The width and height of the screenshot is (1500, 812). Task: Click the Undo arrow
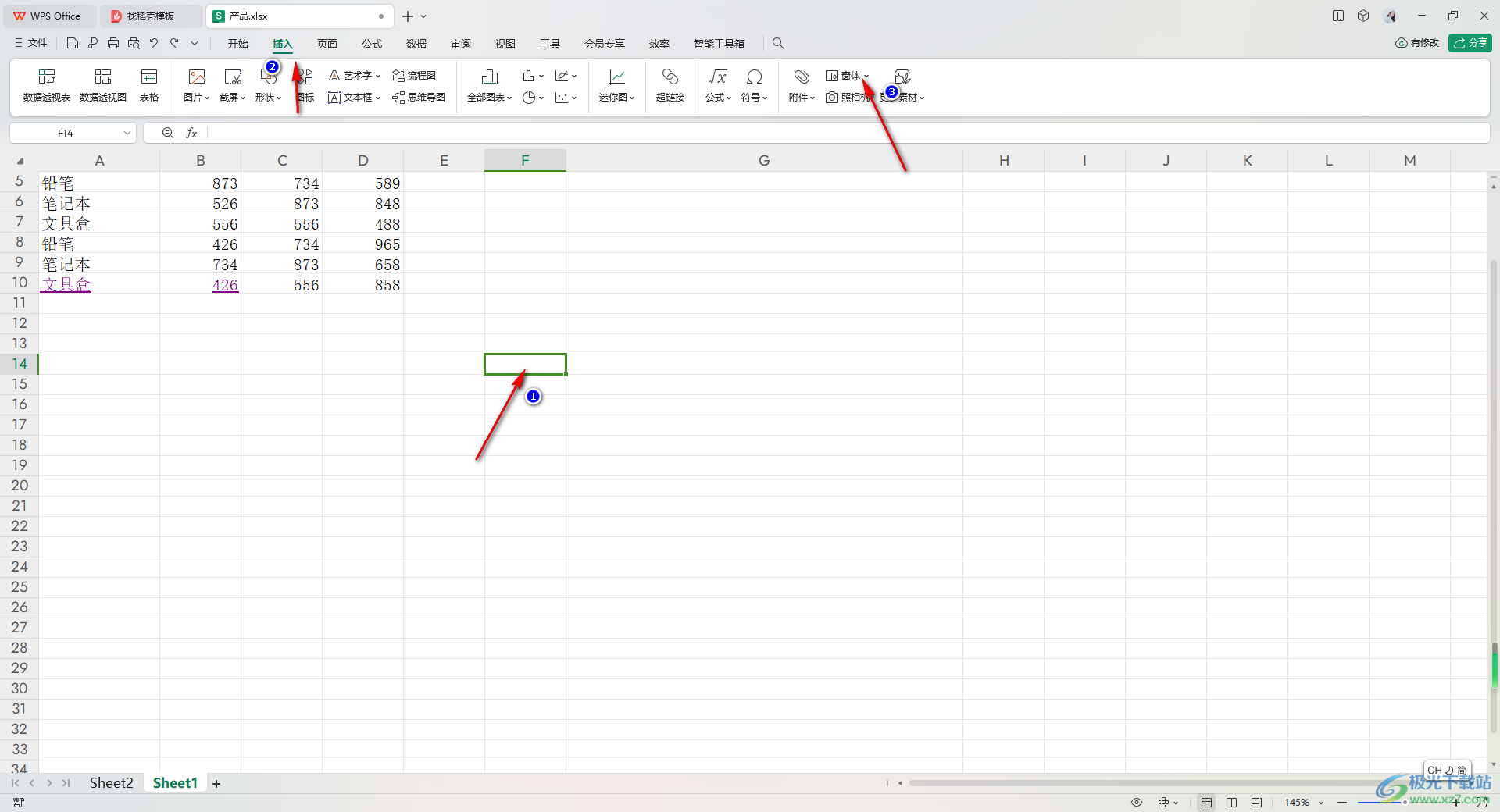tap(154, 43)
